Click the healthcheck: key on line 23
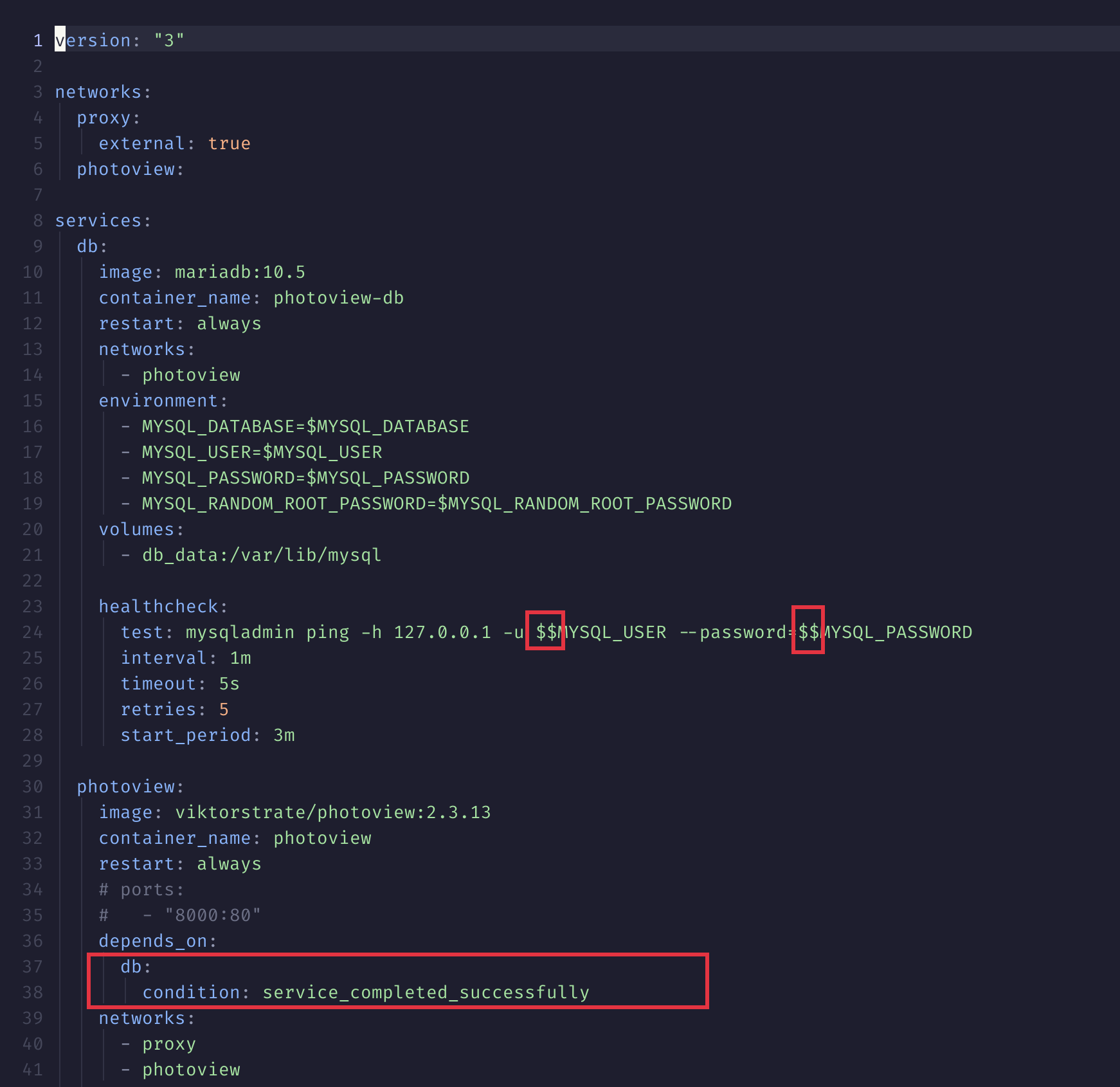Viewport: 1120px width, 1087px height. point(162,606)
